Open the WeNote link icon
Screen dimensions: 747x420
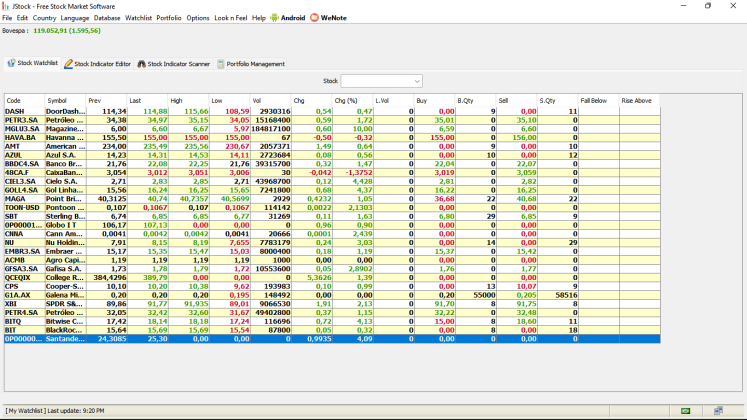pyautogui.click(x=314, y=18)
